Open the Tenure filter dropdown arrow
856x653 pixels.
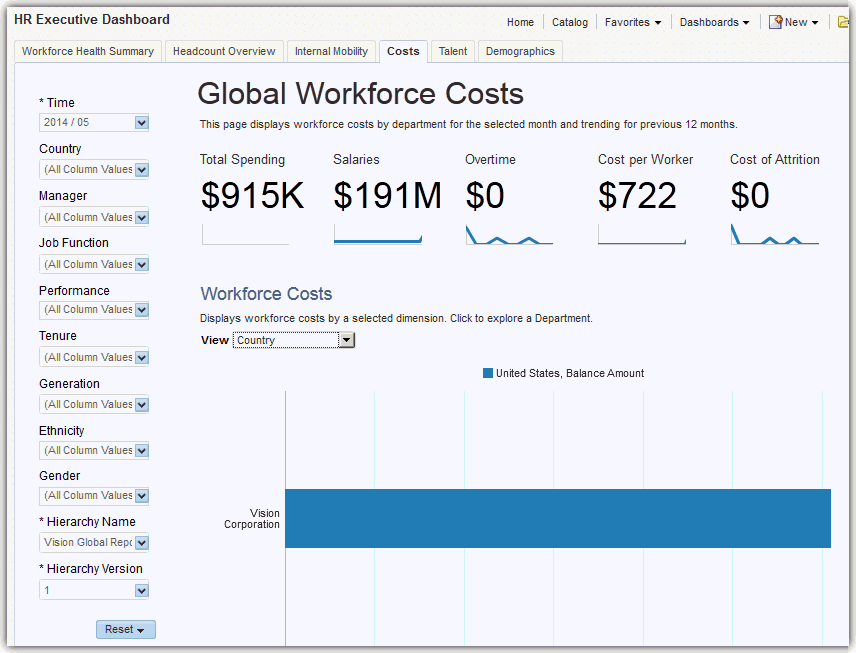click(x=141, y=358)
